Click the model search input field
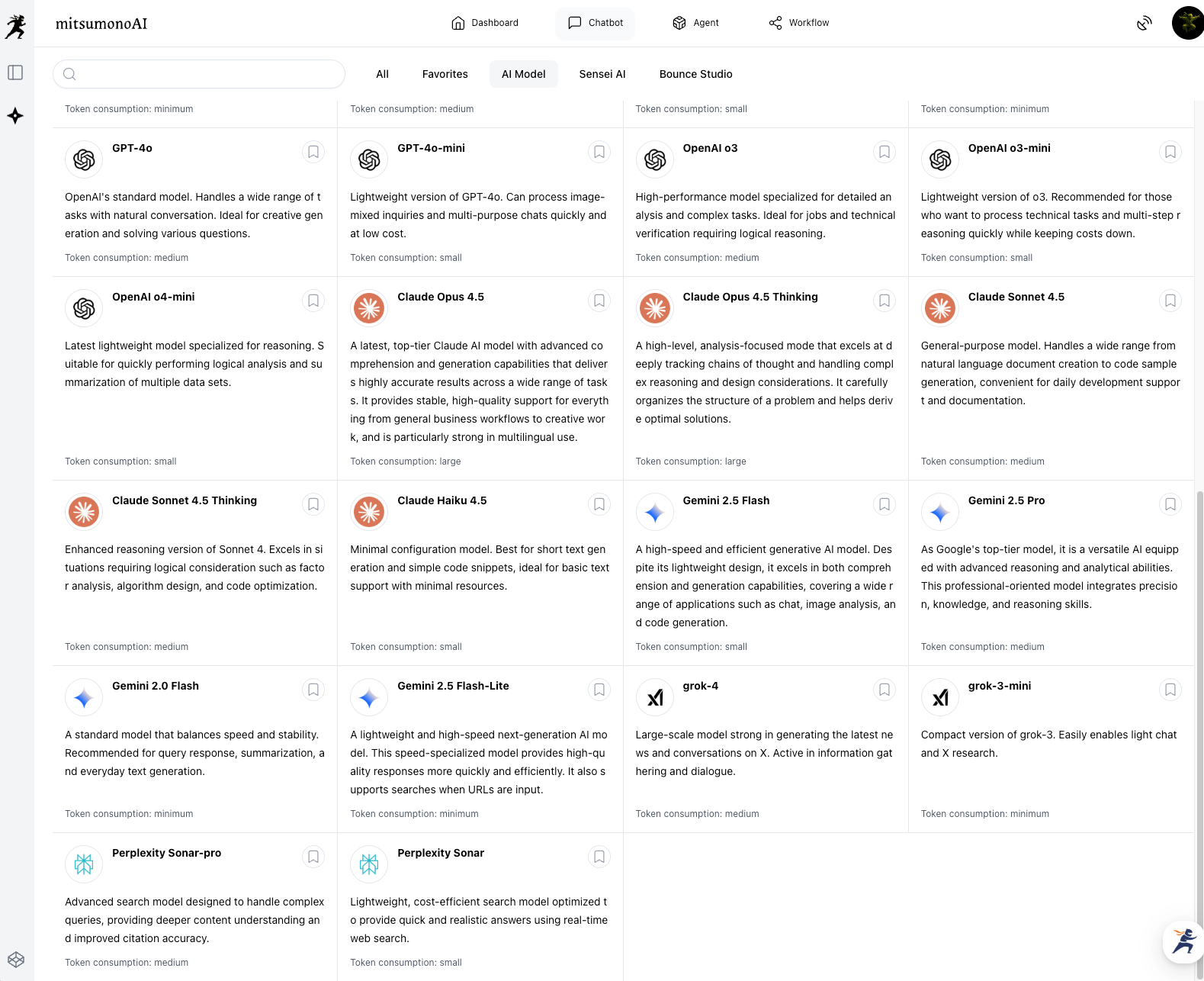 (x=206, y=74)
